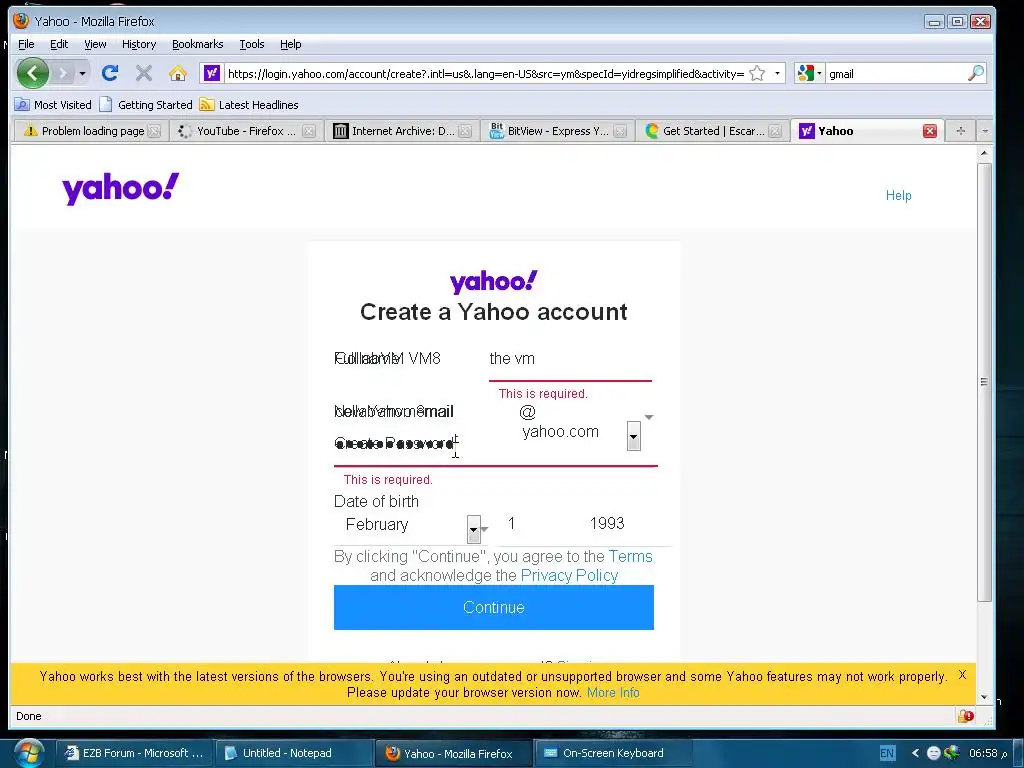
Task: Open the Terms link
Action: point(630,556)
